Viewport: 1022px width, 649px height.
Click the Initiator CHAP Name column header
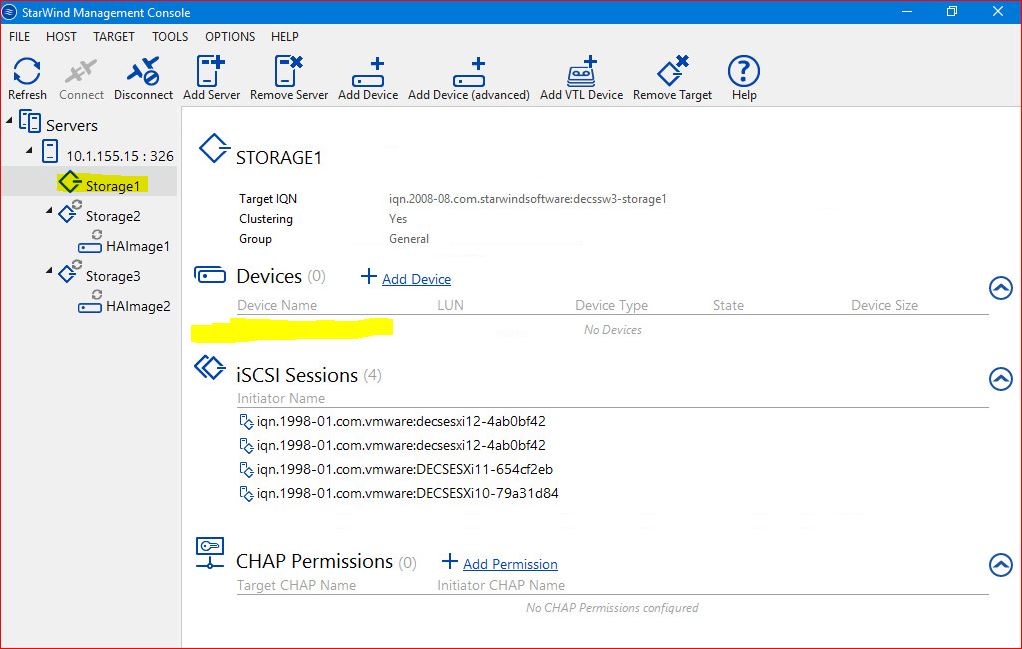pyautogui.click(x=501, y=585)
